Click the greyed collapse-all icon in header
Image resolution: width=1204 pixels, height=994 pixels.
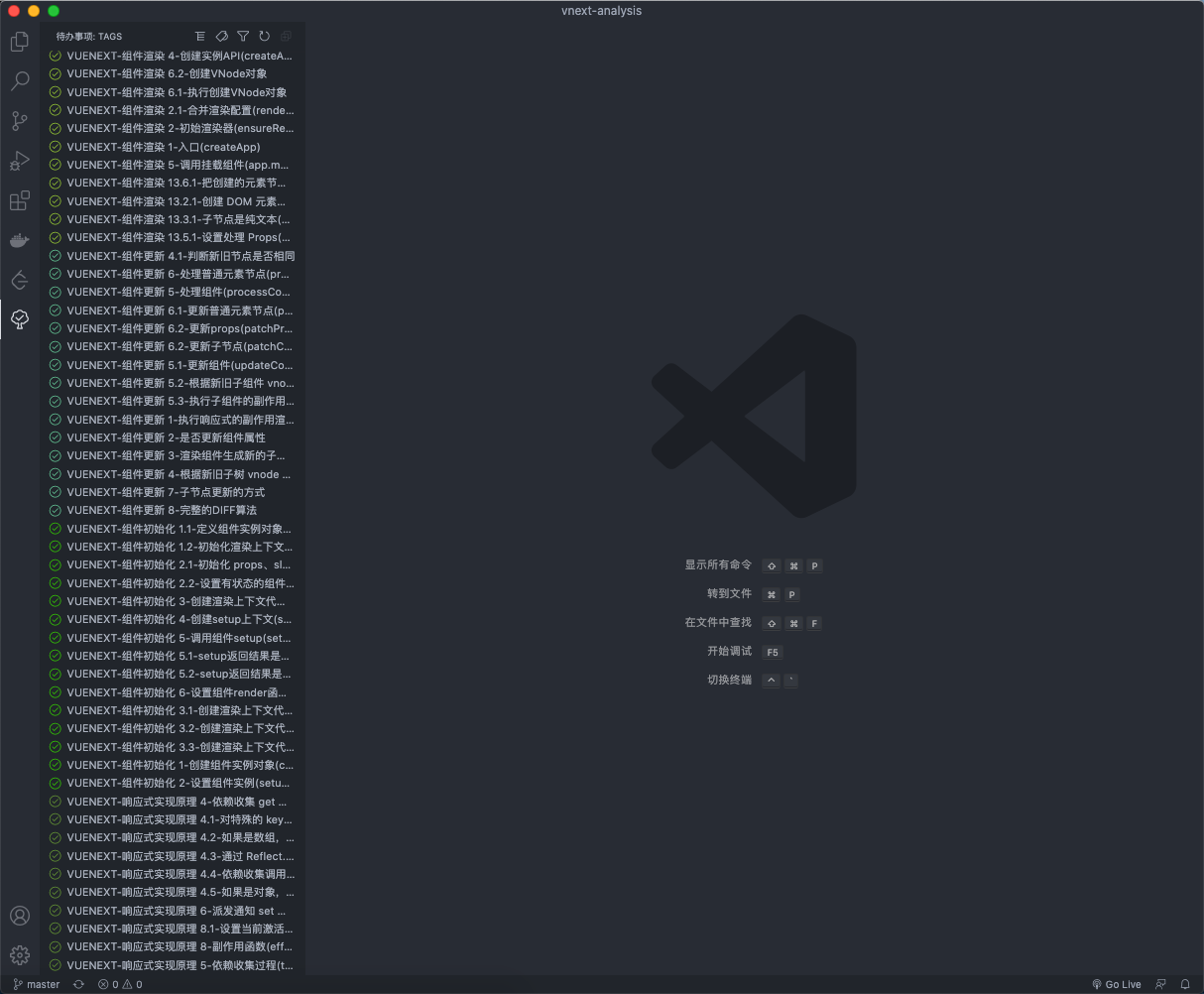click(x=287, y=36)
